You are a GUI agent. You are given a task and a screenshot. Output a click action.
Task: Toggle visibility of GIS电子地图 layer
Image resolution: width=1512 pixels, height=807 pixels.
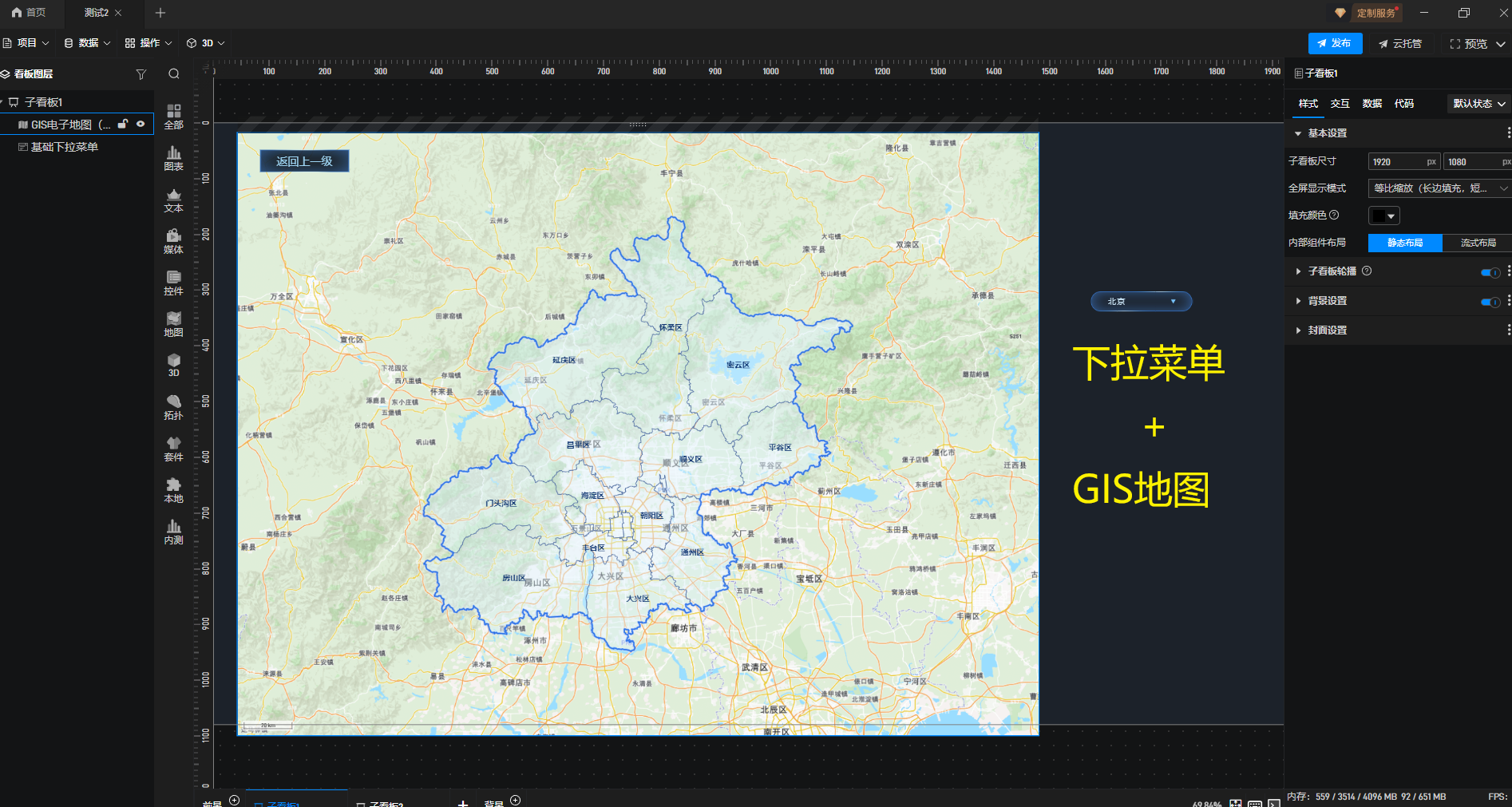tap(141, 124)
